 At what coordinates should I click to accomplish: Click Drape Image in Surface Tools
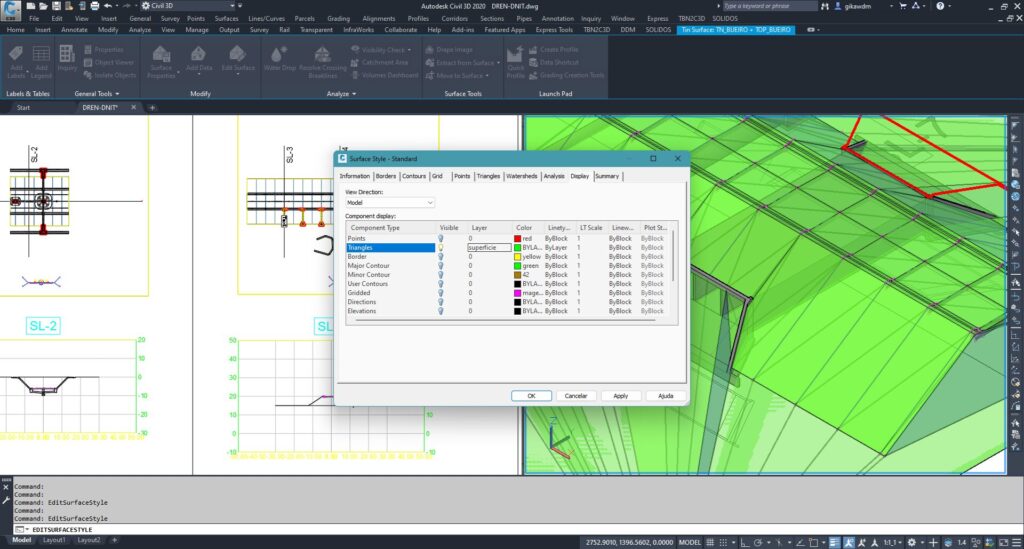pos(449,50)
